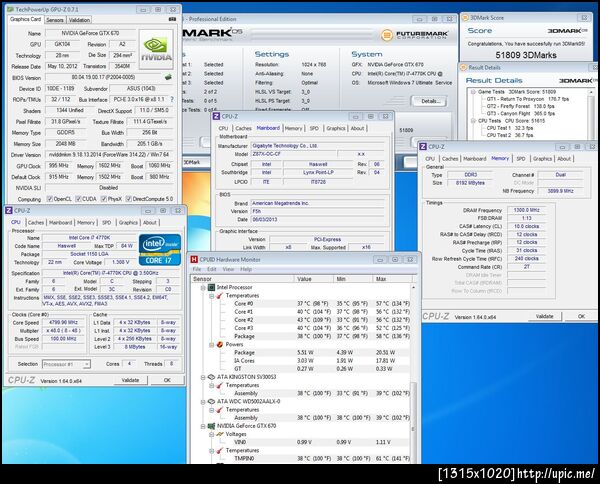Toggle the OpenCL checkbox in GPU-Z
The width and height of the screenshot is (600, 484).
[49, 199]
